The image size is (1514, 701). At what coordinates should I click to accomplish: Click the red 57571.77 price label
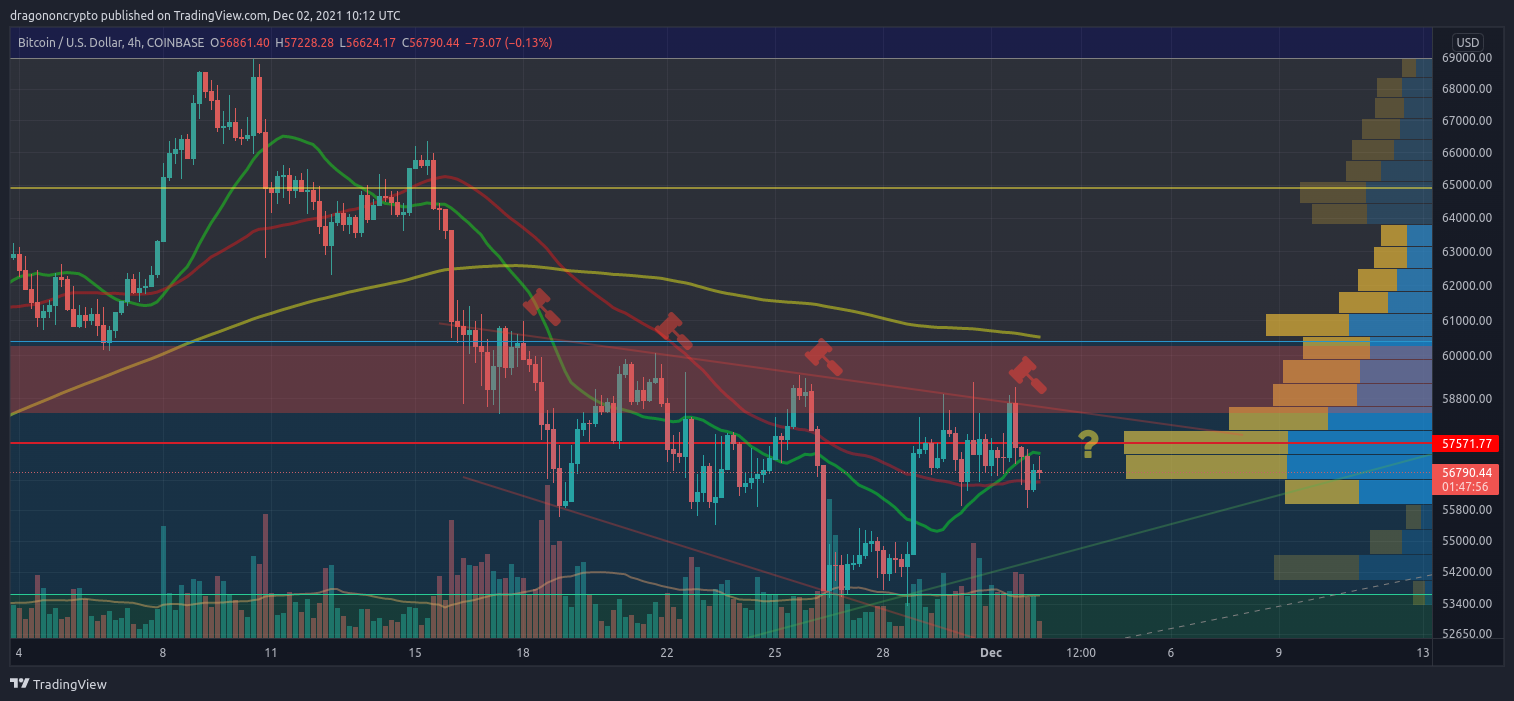click(1467, 443)
